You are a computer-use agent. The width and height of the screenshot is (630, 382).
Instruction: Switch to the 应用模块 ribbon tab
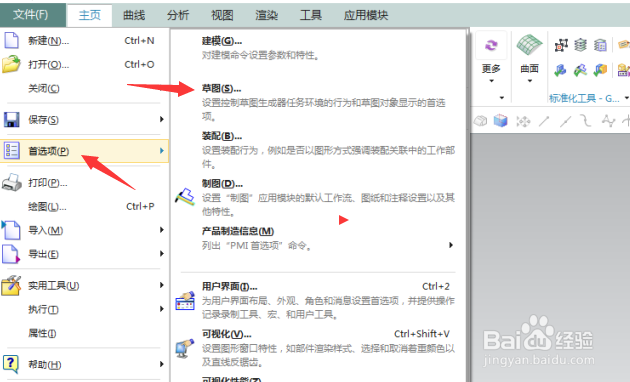pyautogui.click(x=366, y=15)
